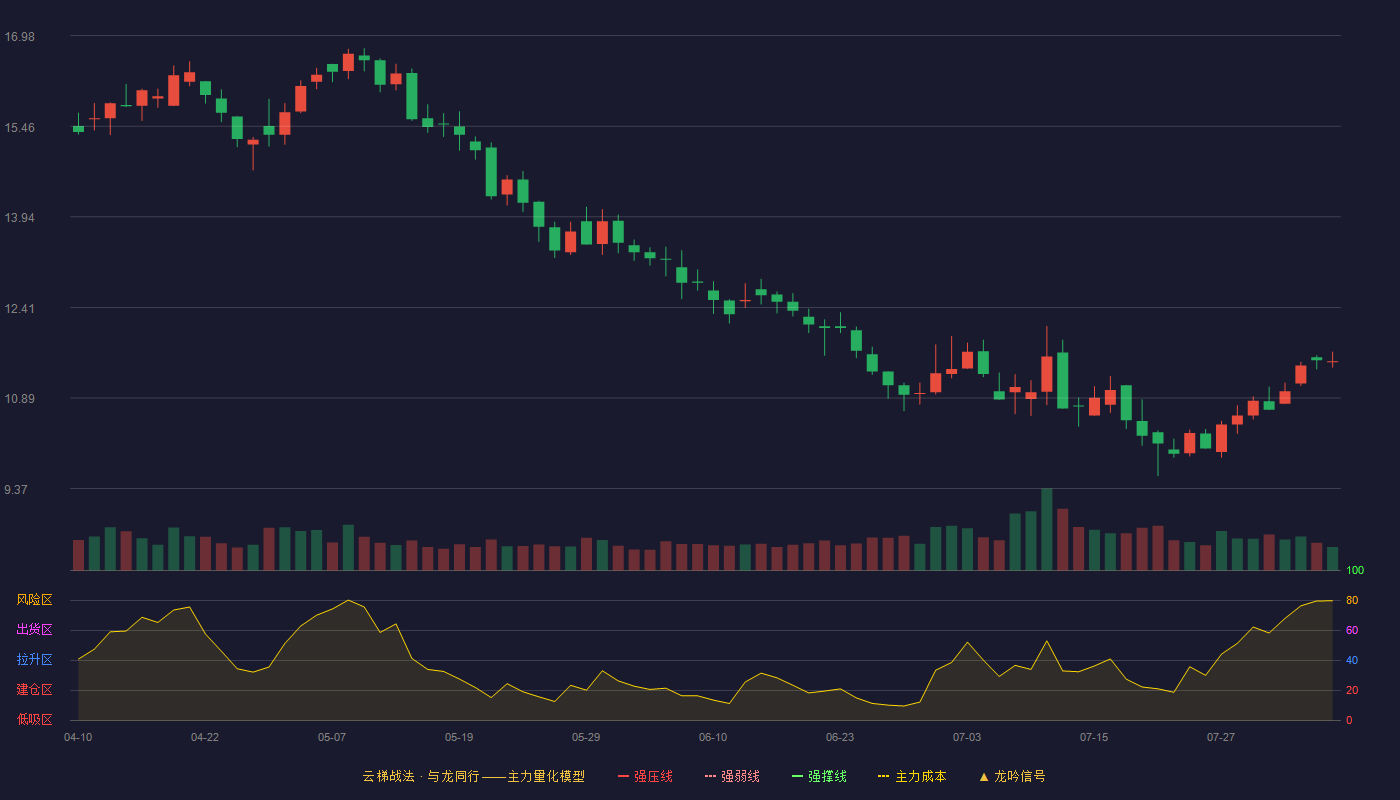Click the tallest volume bar in the chart
The width and height of the screenshot is (1400, 800).
1047,529
